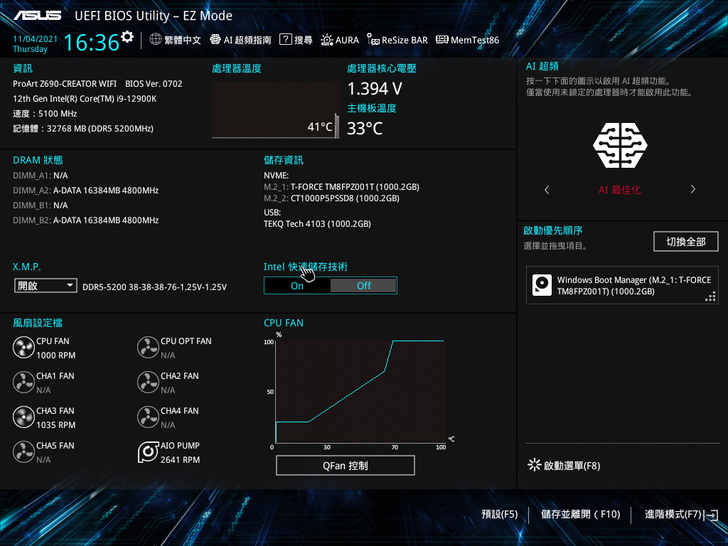Click M.2_2: CT1000P5PSSD8 entry
The image size is (728, 546).
tap(332, 198)
